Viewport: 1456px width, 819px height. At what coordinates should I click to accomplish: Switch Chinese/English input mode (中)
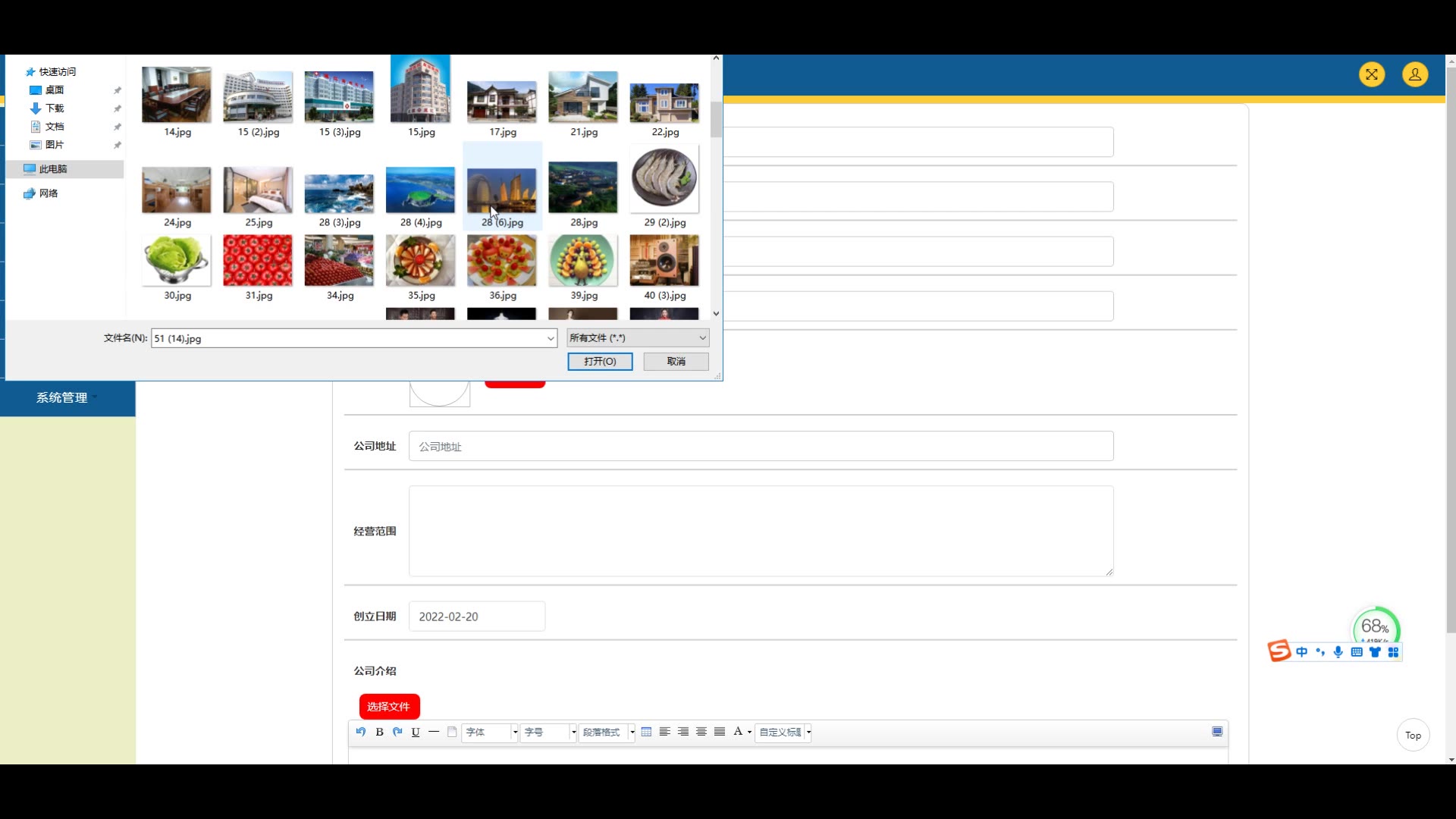pyautogui.click(x=1302, y=652)
